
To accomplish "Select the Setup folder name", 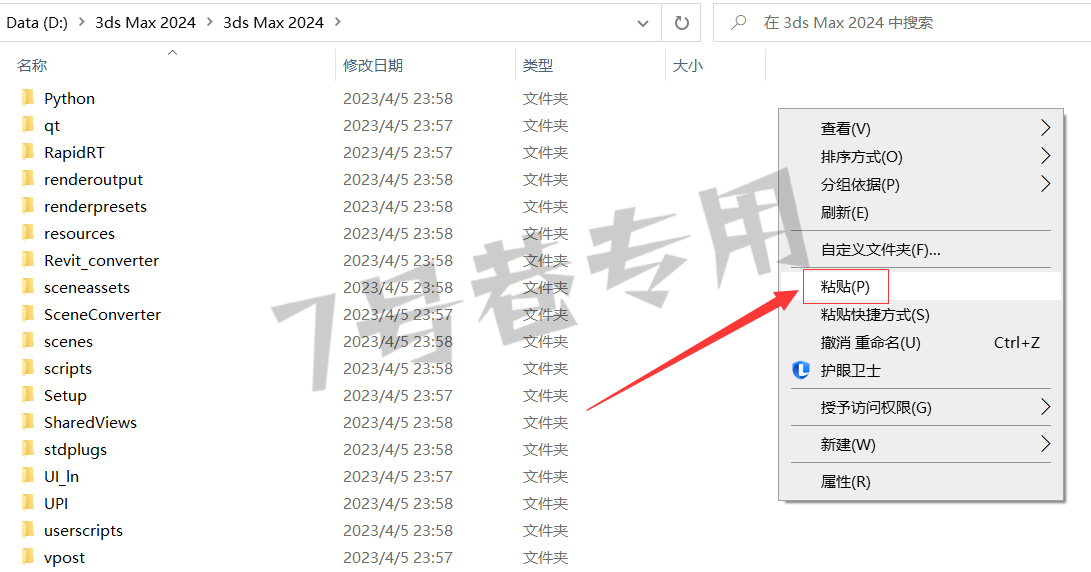I will coord(65,395).
